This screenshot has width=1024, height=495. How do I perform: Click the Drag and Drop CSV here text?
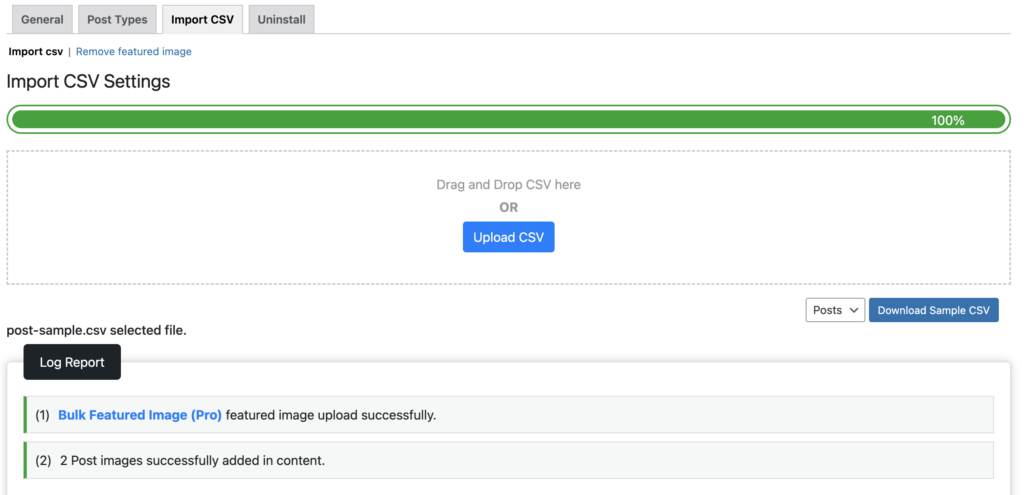[508, 184]
